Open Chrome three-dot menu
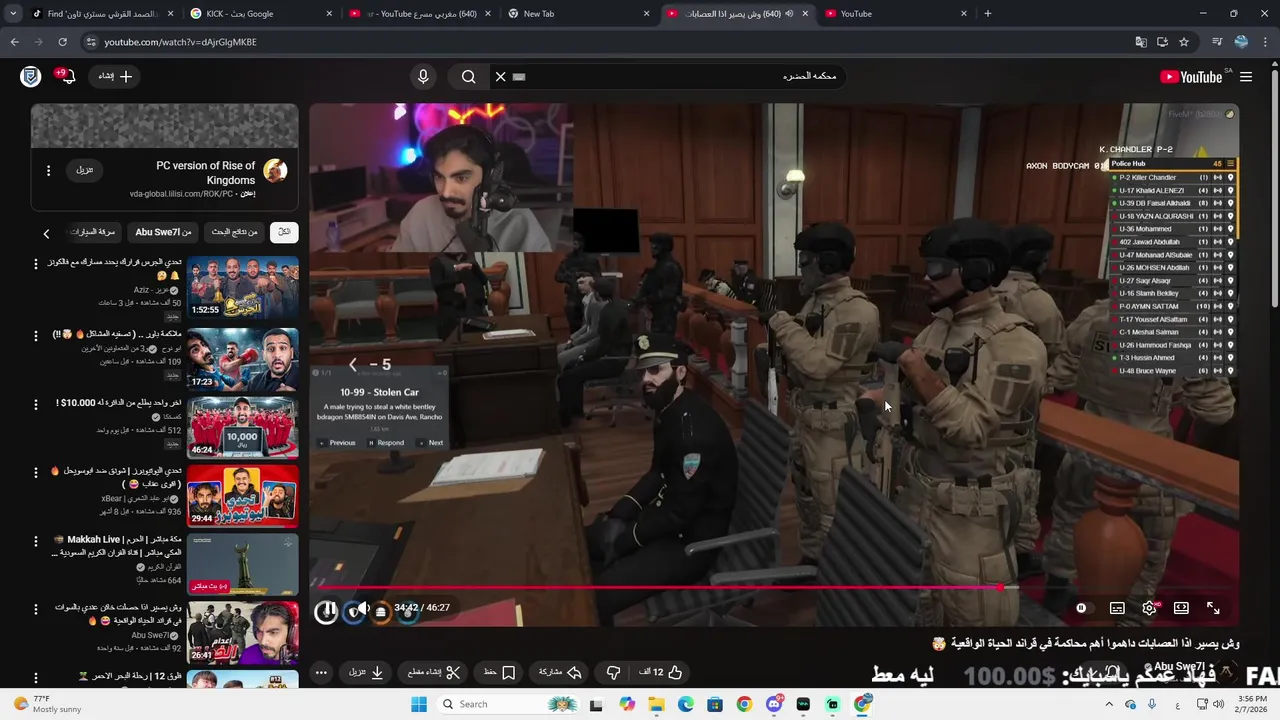The width and height of the screenshot is (1280, 720). point(1266,42)
